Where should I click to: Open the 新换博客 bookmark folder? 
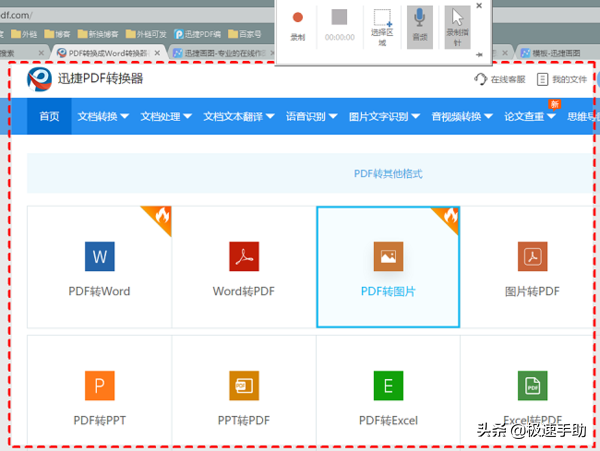click(x=98, y=34)
